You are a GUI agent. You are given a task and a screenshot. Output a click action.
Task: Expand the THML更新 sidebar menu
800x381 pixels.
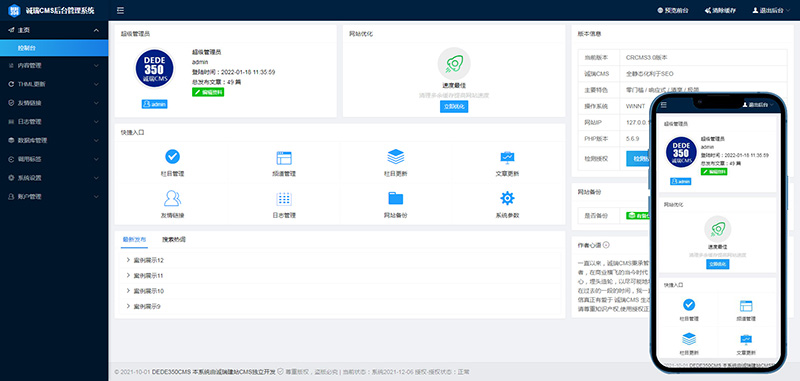[x=54, y=84]
